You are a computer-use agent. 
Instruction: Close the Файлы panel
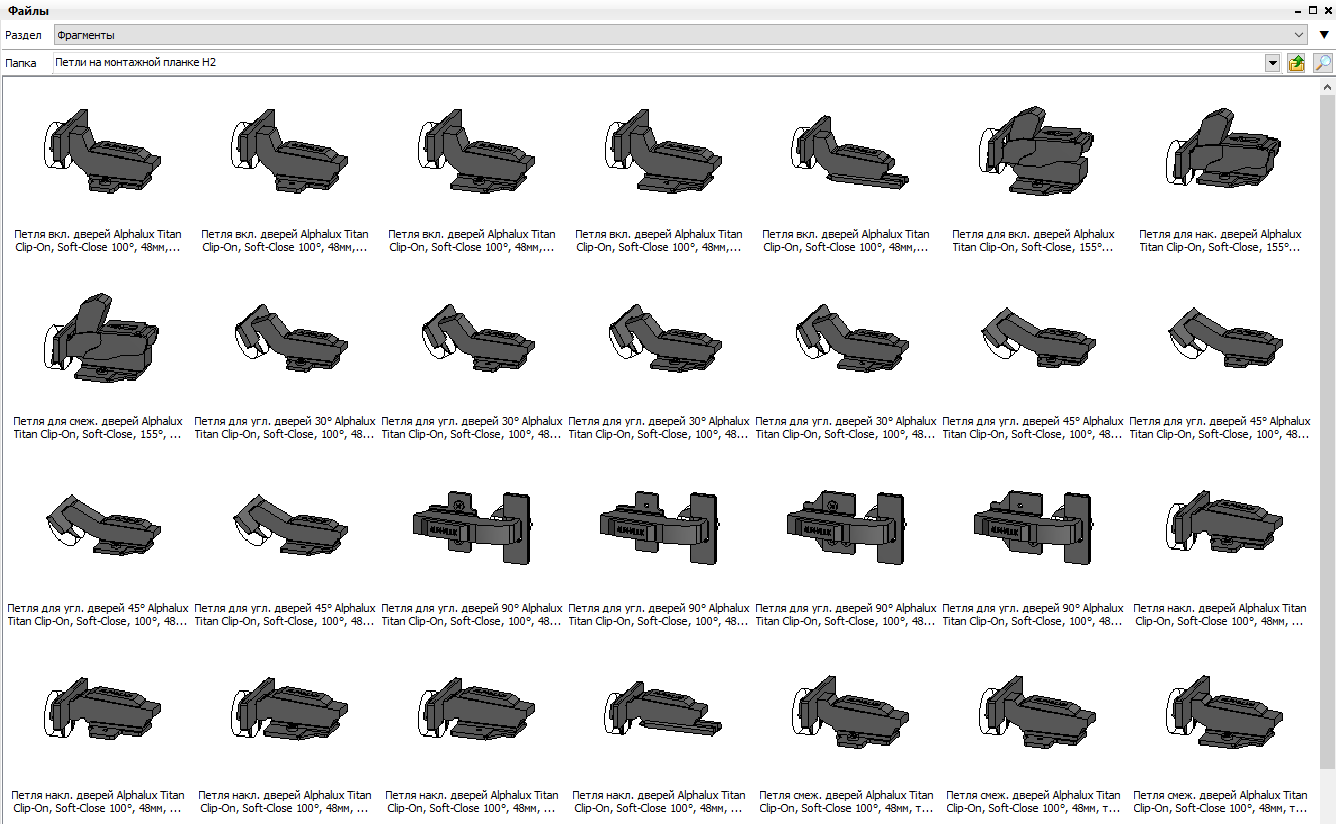click(1326, 10)
